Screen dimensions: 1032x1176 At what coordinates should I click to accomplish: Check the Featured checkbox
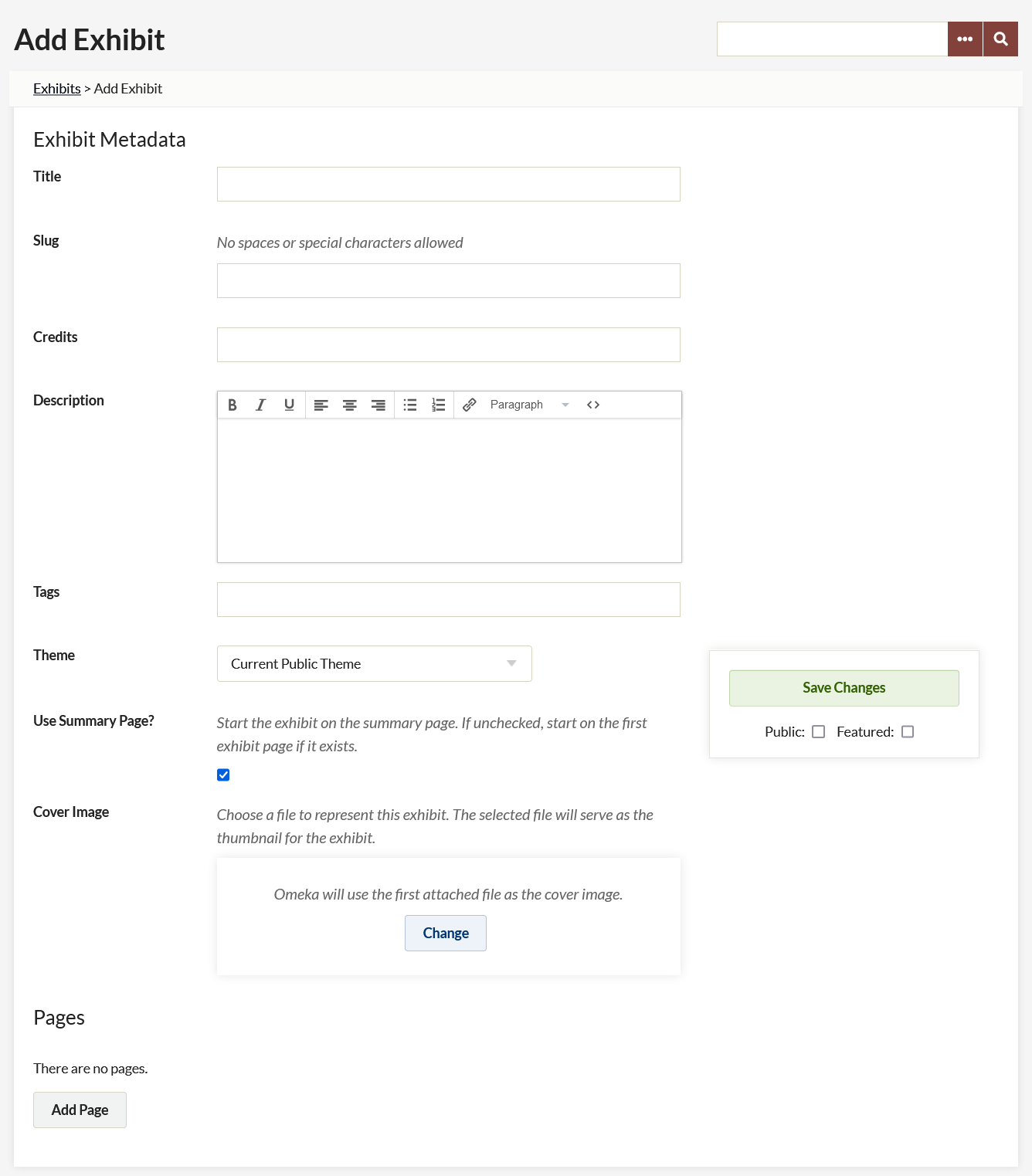[x=908, y=732]
